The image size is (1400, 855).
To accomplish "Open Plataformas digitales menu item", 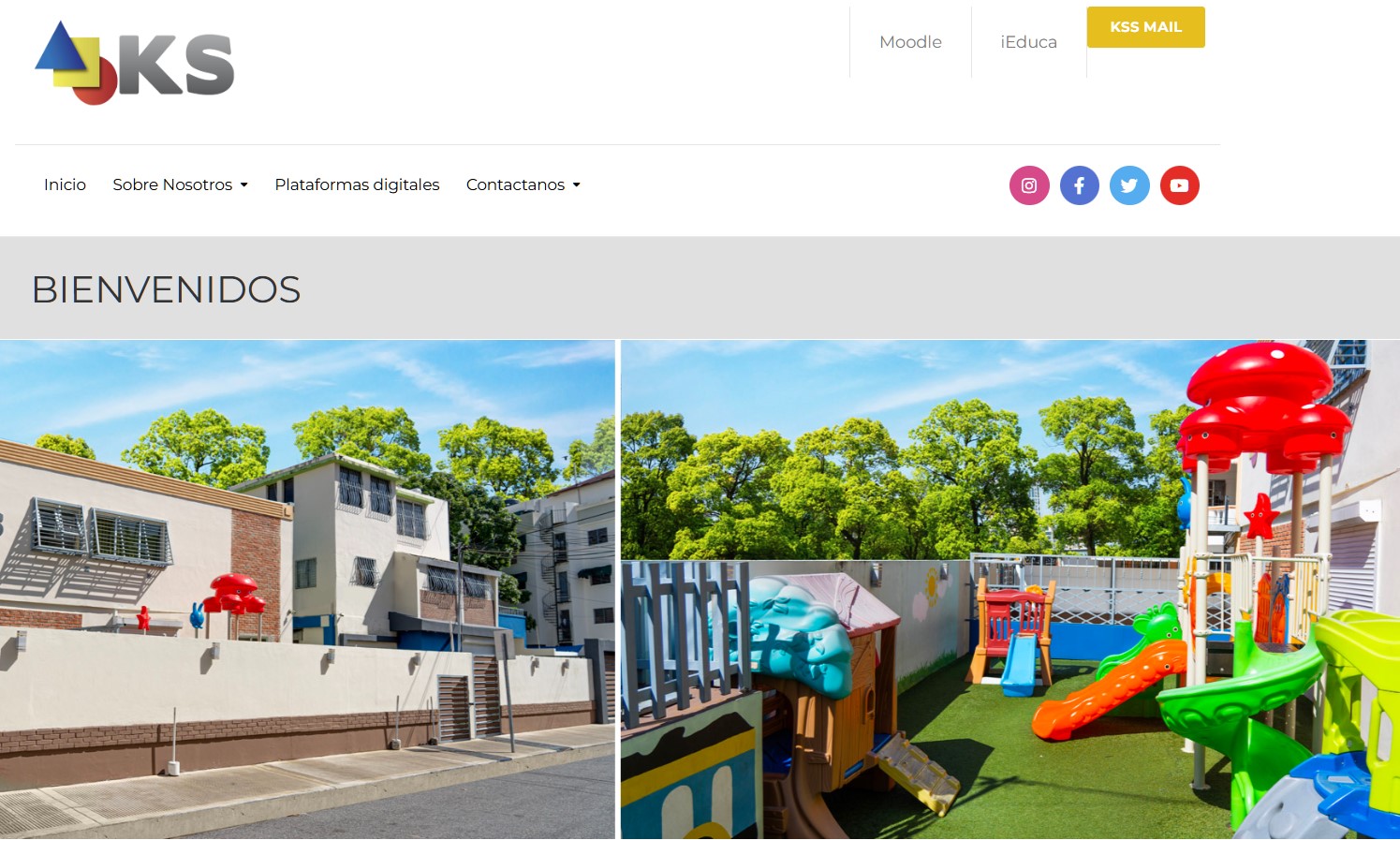I will coord(357,185).
